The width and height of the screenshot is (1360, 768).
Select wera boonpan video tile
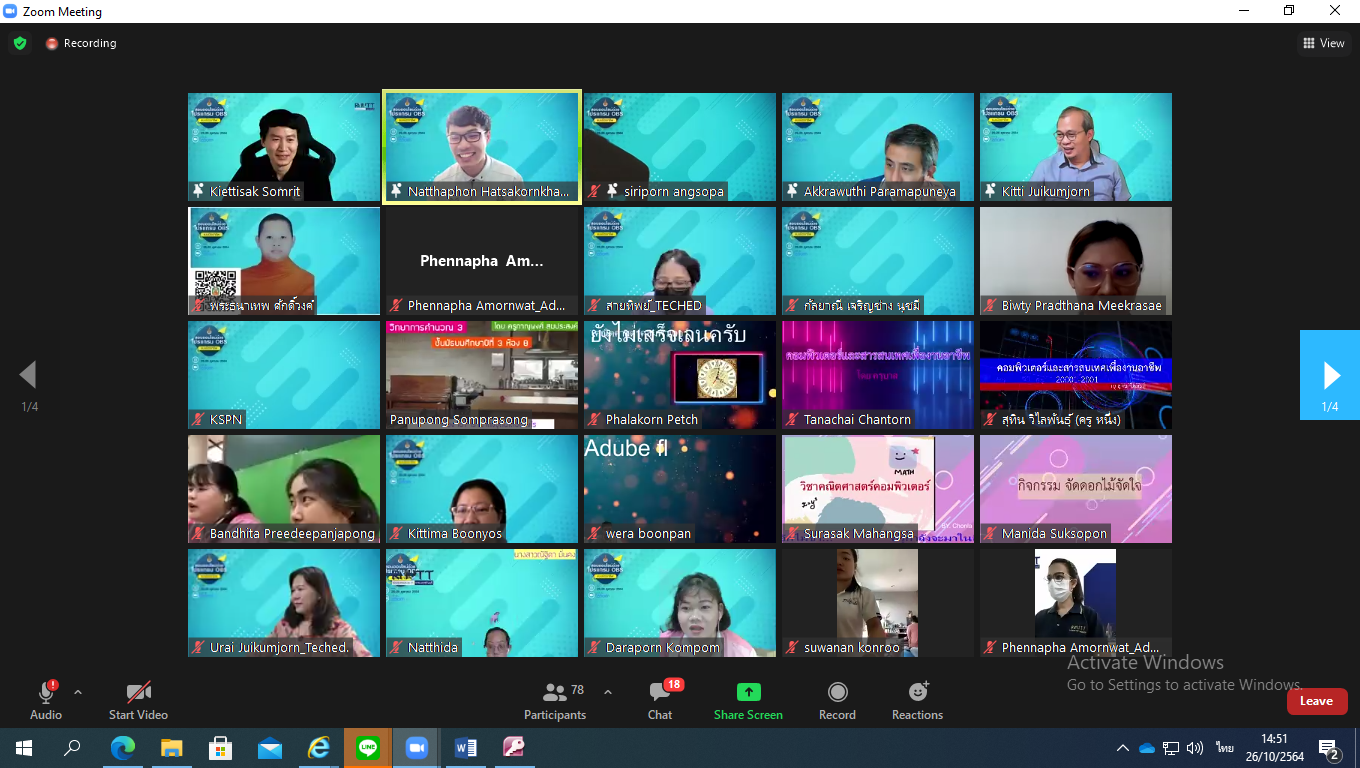(x=680, y=489)
